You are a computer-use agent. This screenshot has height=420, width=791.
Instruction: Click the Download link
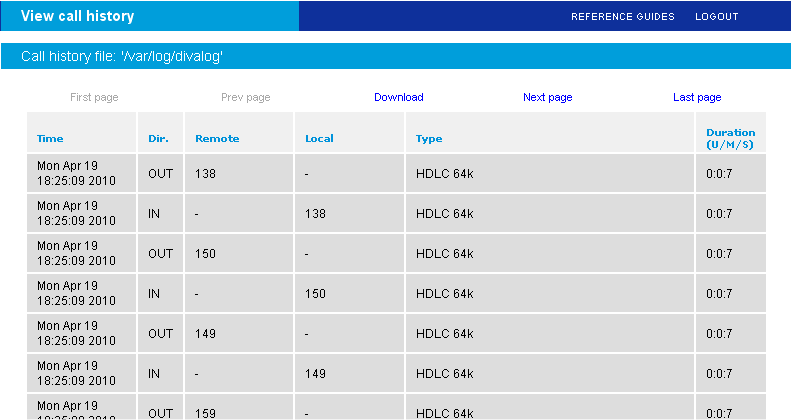[398, 97]
